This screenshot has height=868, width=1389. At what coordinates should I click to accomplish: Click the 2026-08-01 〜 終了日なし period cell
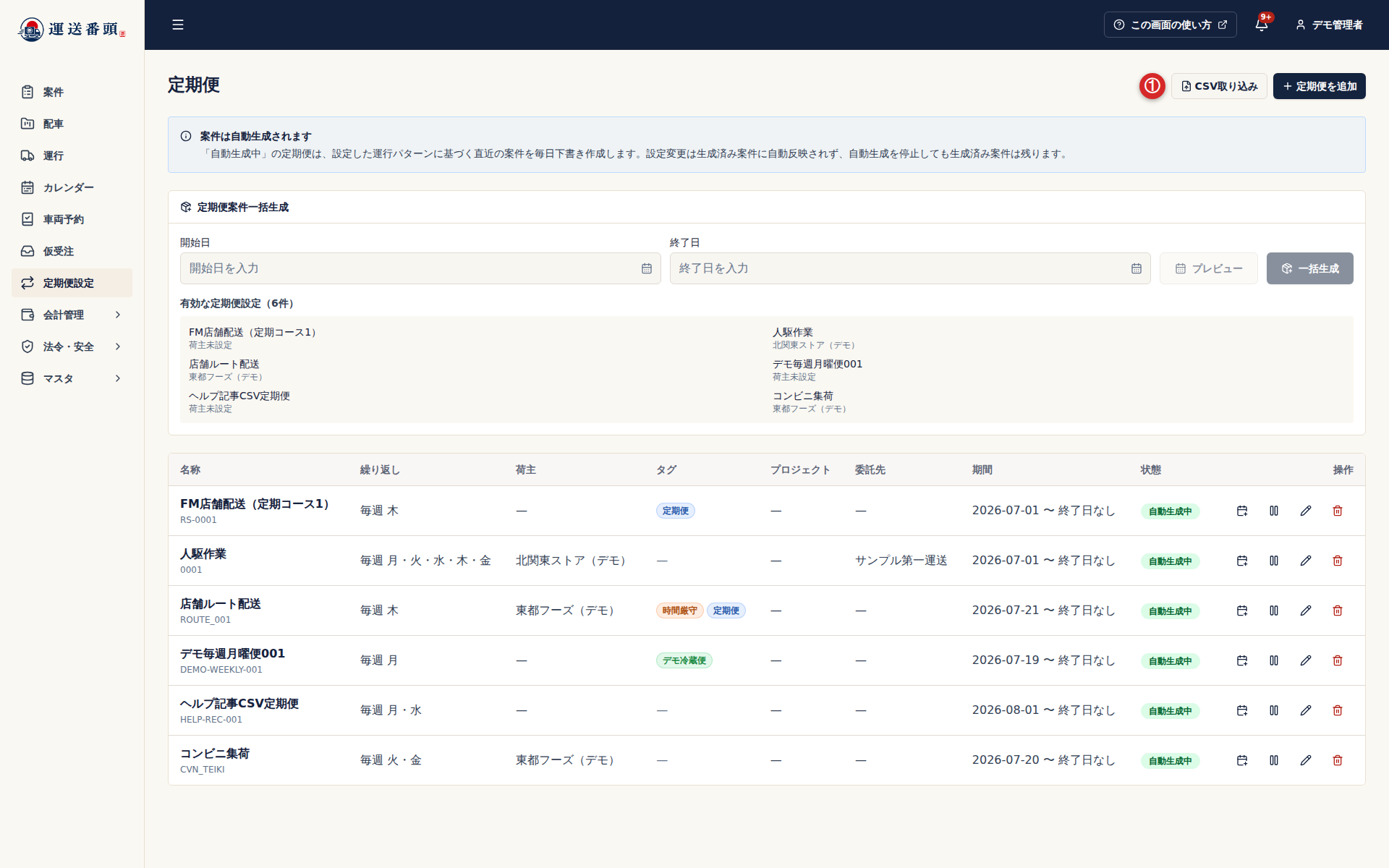click(1043, 710)
